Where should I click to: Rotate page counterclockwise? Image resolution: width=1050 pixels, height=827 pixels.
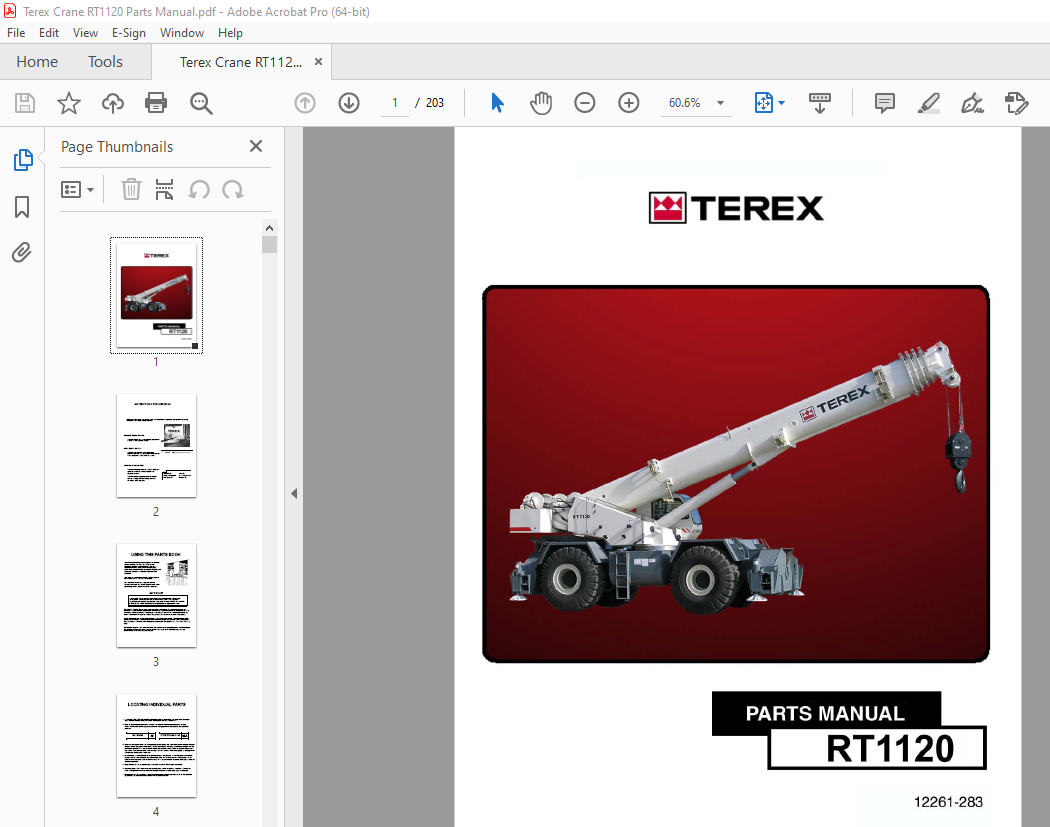[199, 190]
